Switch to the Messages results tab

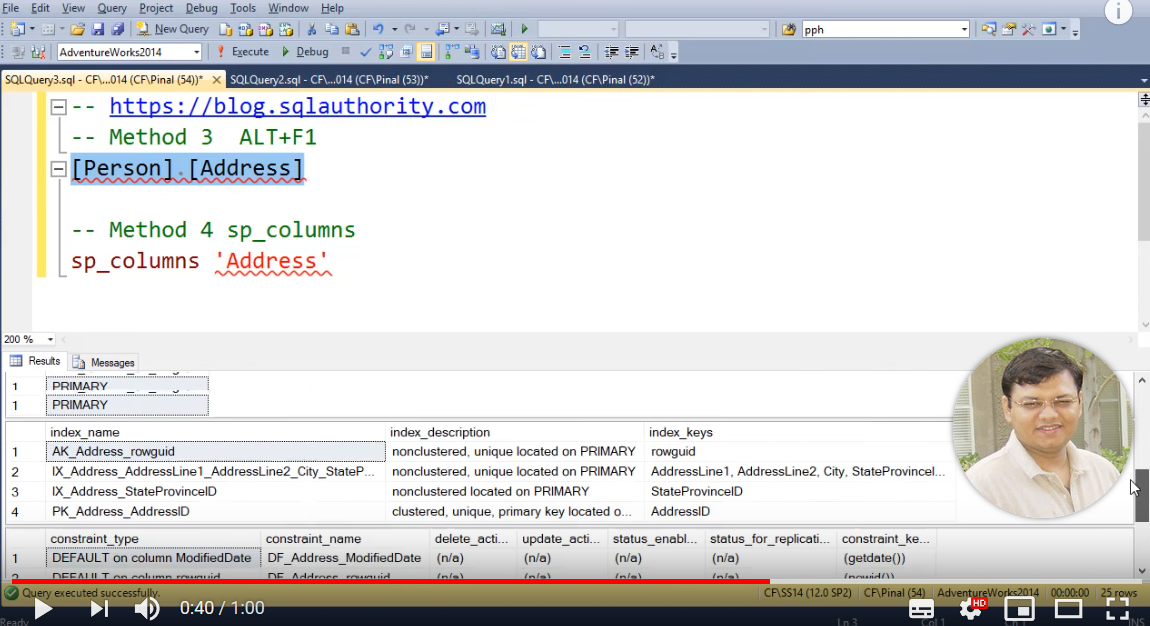[x=103, y=362]
